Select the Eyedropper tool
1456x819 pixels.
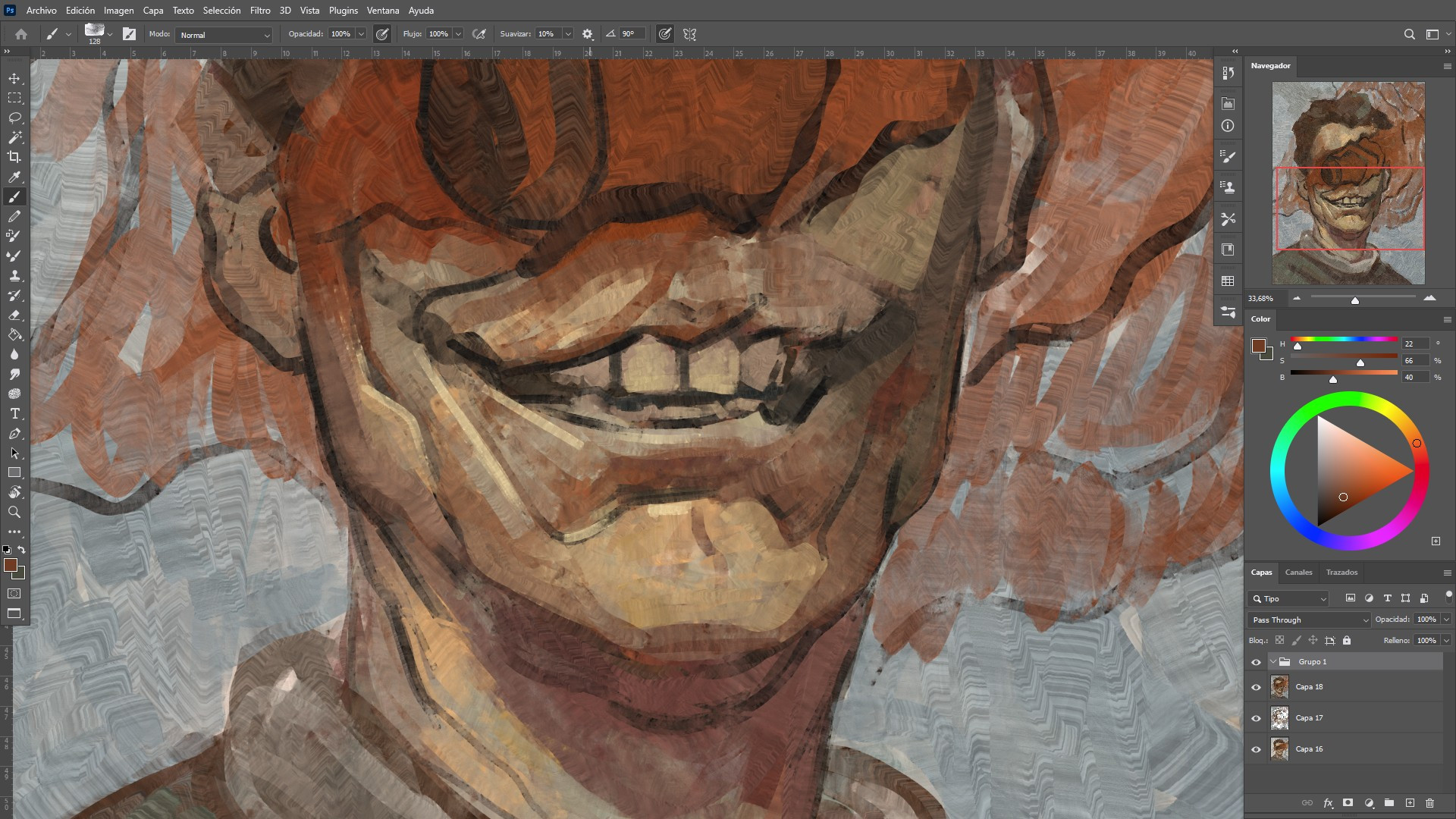click(x=14, y=177)
